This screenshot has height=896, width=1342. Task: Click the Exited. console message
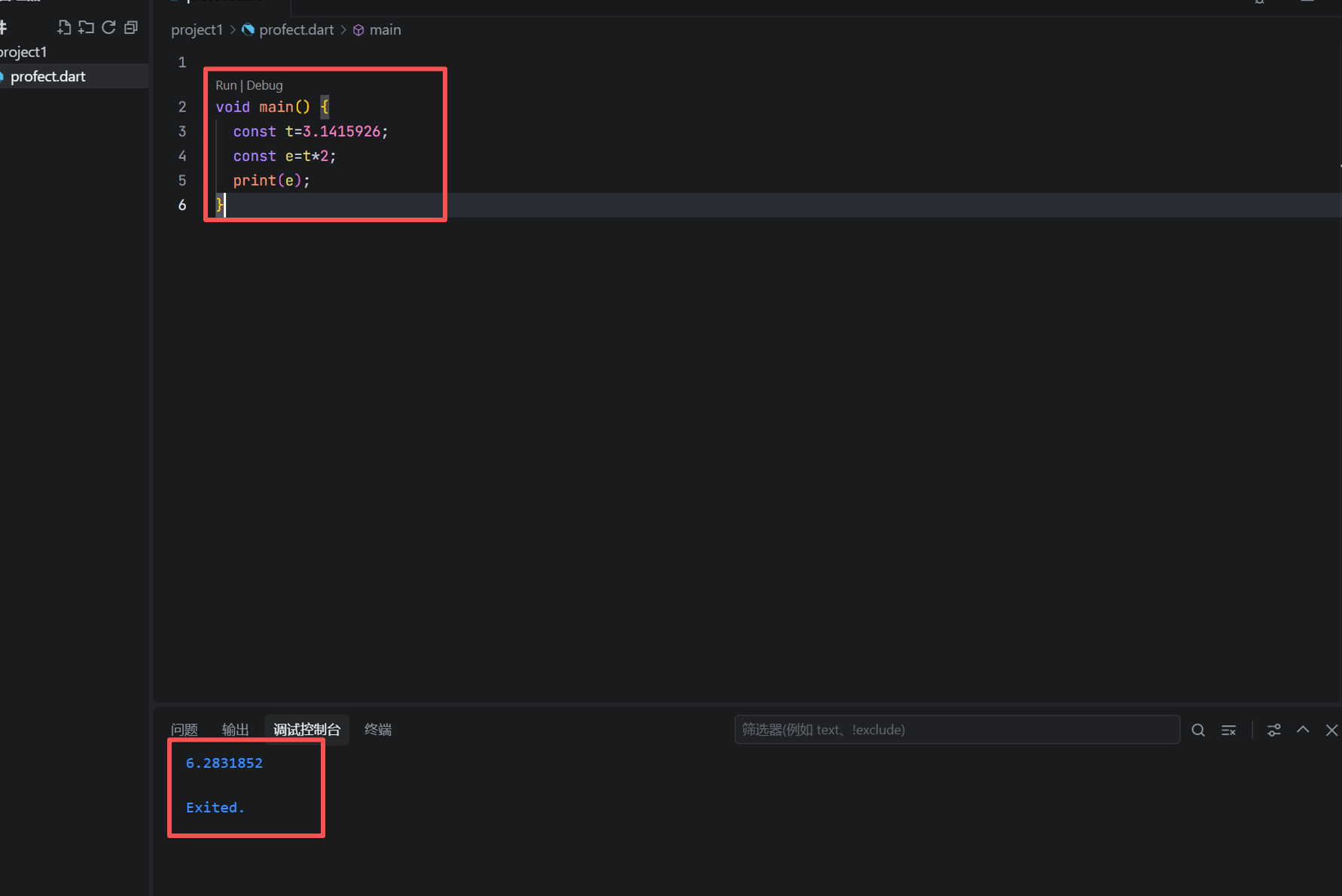215,807
